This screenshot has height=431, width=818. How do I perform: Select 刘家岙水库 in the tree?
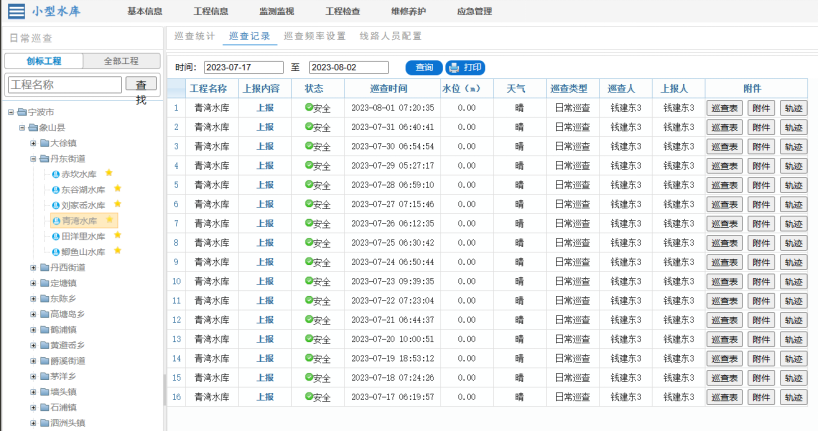[83, 206]
